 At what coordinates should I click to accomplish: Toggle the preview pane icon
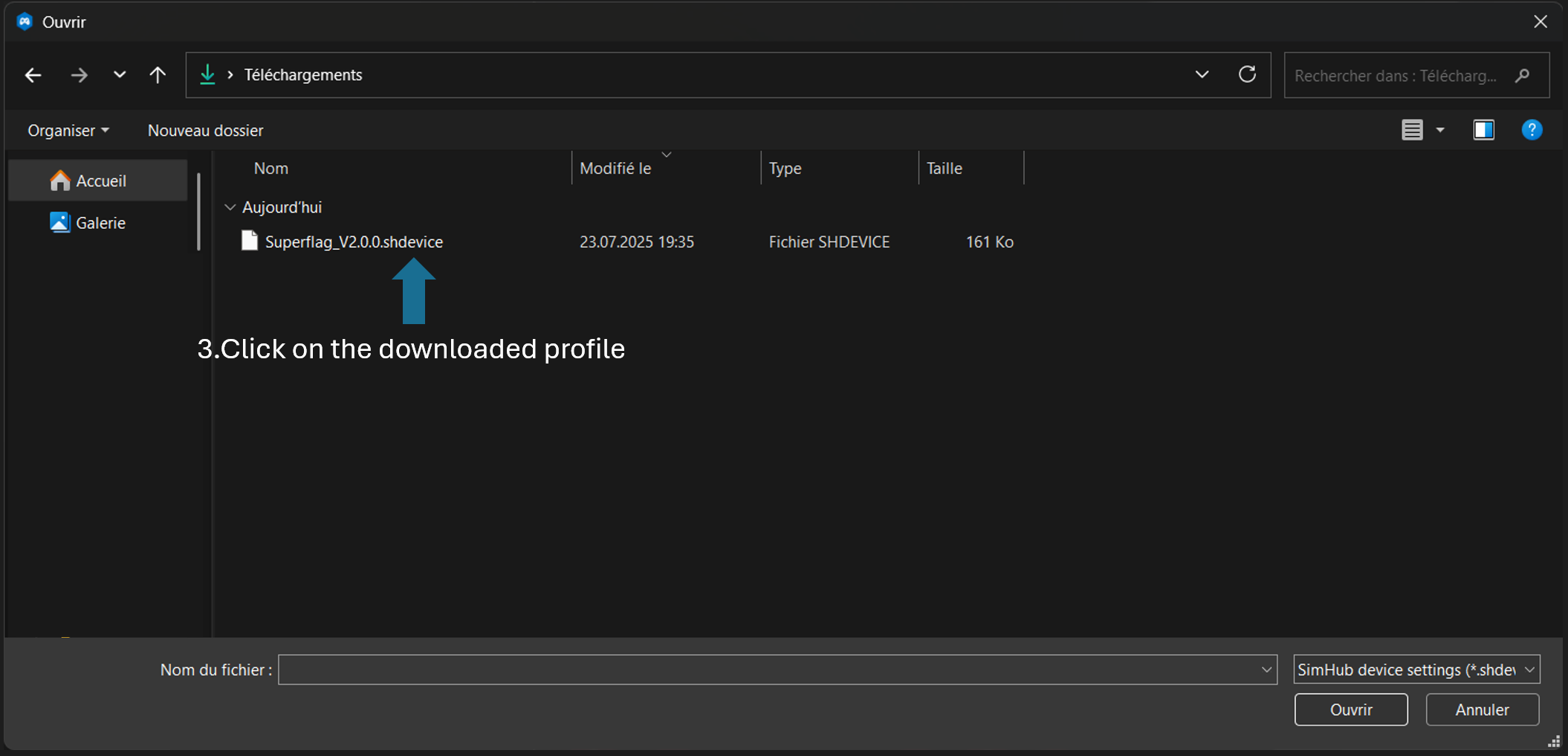(1483, 130)
